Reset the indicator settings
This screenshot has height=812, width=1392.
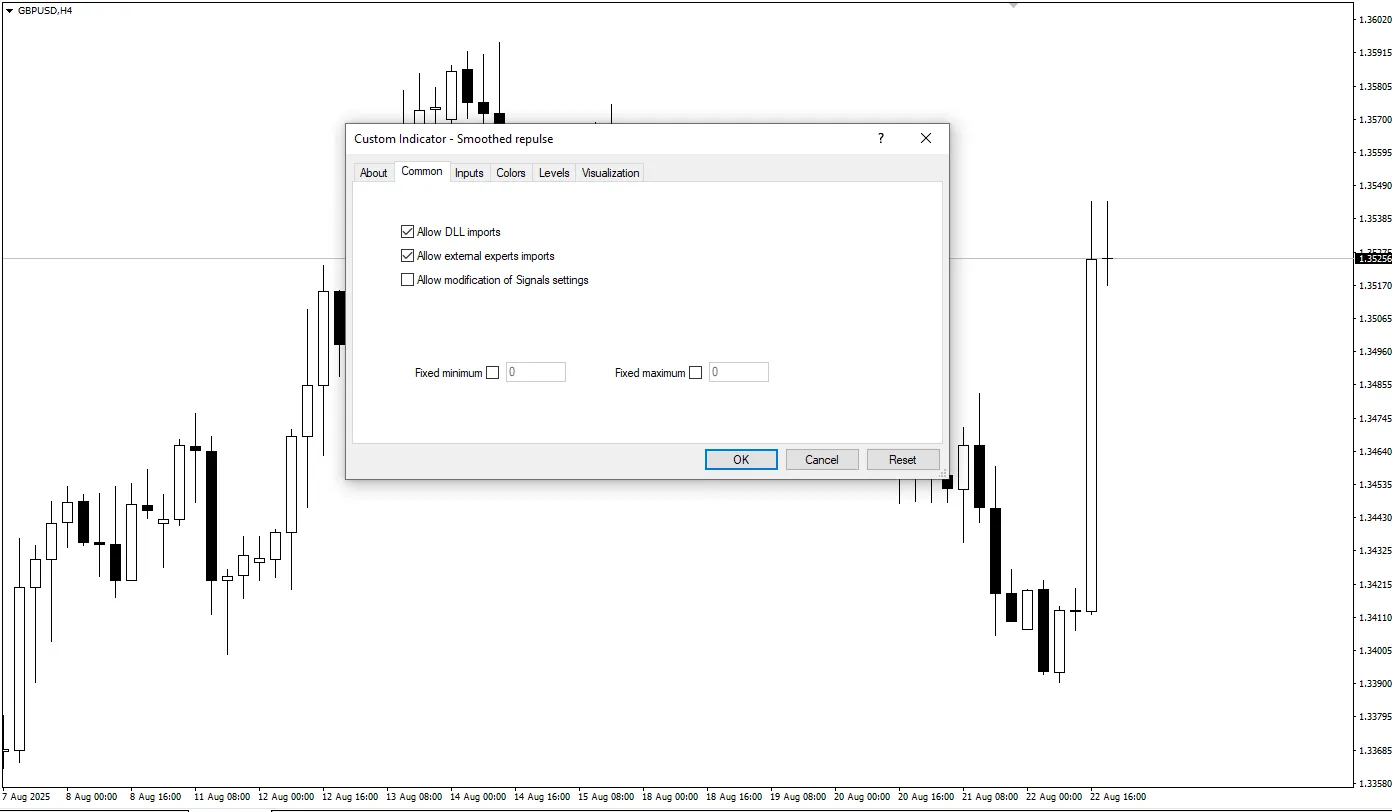pos(903,460)
